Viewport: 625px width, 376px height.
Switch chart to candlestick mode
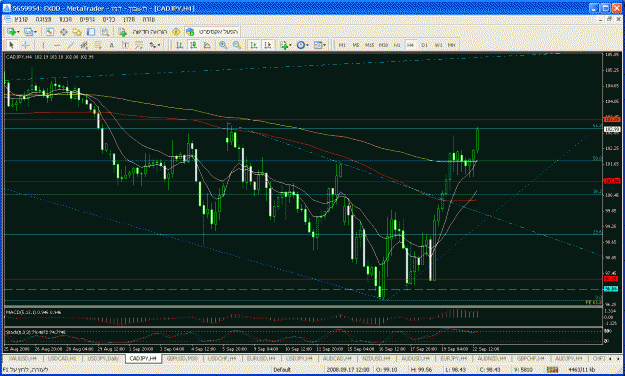click(x=193, y=45)
